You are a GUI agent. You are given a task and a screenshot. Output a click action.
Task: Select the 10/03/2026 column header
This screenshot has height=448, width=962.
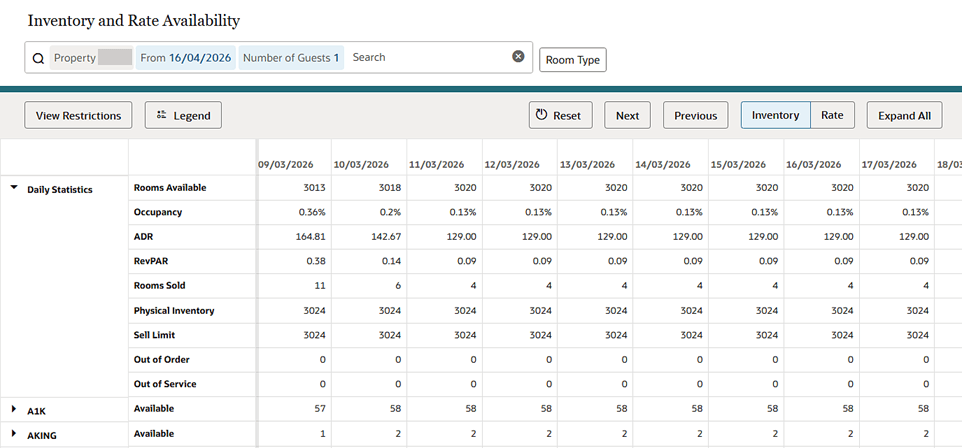tap(361, 164)
